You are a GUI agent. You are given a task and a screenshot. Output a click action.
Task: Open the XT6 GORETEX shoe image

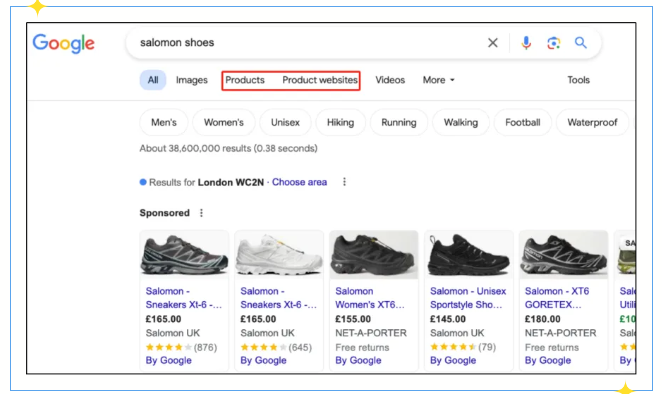[563, 255]
